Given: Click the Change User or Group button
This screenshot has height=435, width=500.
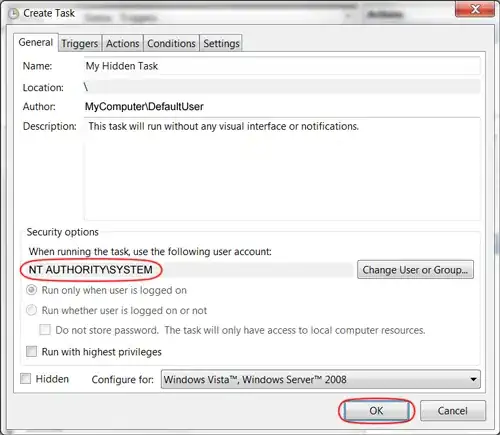Looking at the screenshot, I should tap(415, 270).
